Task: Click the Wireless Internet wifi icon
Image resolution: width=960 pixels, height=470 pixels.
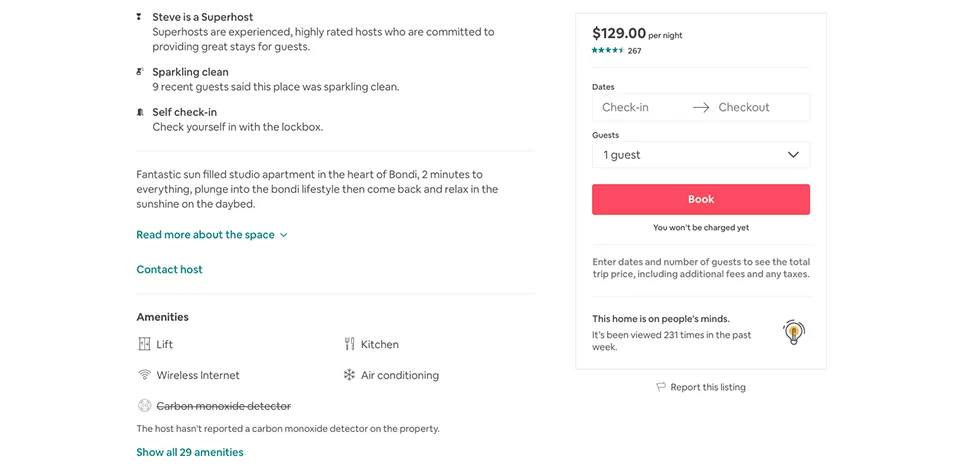Action: point(144,375)
